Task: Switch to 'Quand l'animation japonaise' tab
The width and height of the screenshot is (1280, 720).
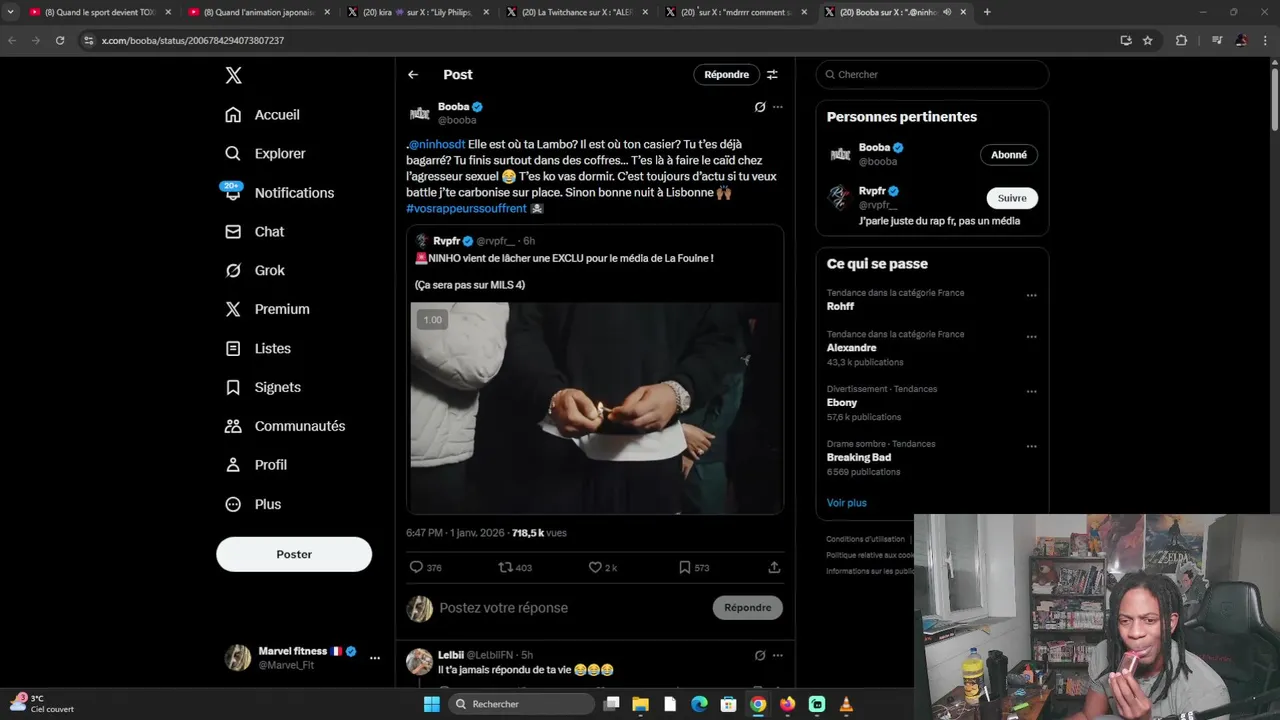Action: [x=259, y=12]
